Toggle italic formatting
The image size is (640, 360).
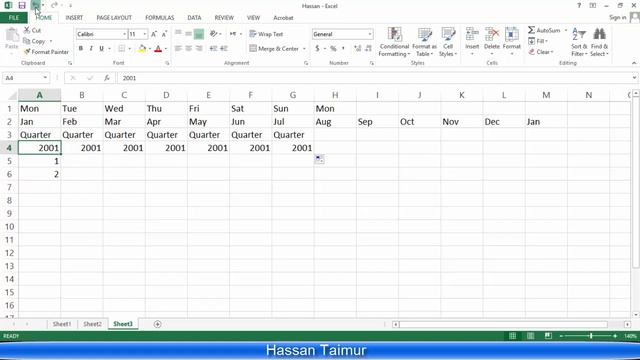click(x=91, y=49)
